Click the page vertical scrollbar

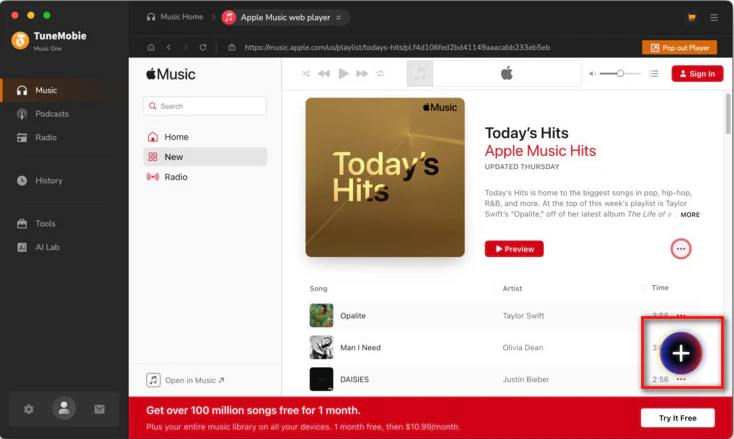(x=728, y=113)
